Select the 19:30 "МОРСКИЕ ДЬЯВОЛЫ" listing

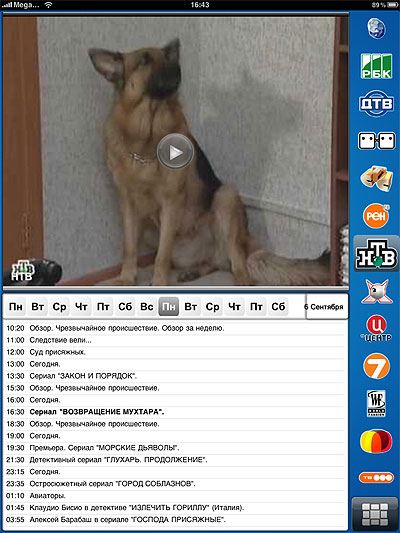coord(175,448)
